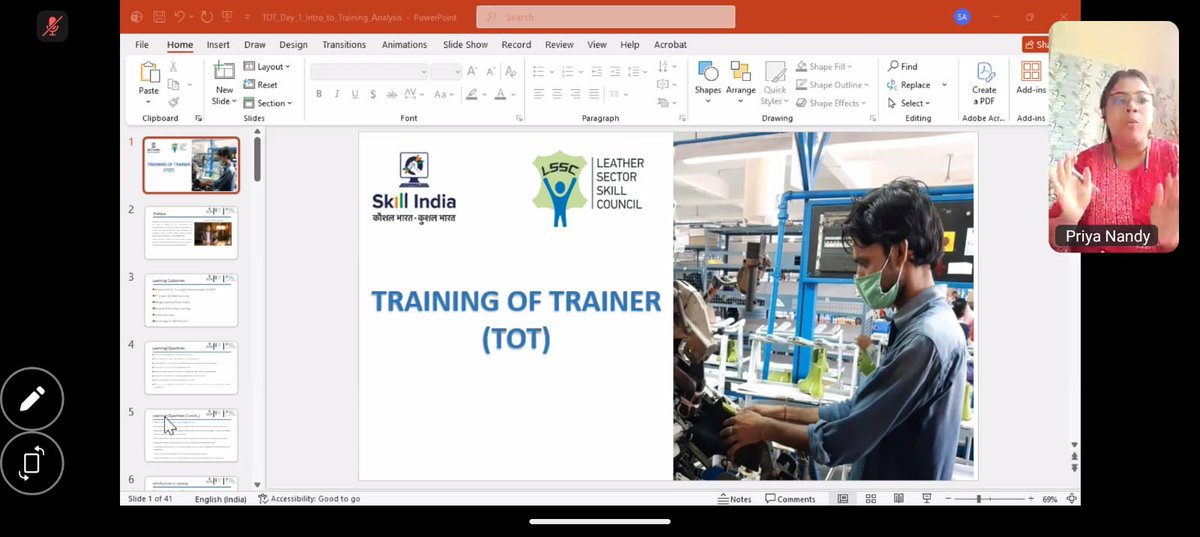Apply text shadow formatting

tap(373, 94)
